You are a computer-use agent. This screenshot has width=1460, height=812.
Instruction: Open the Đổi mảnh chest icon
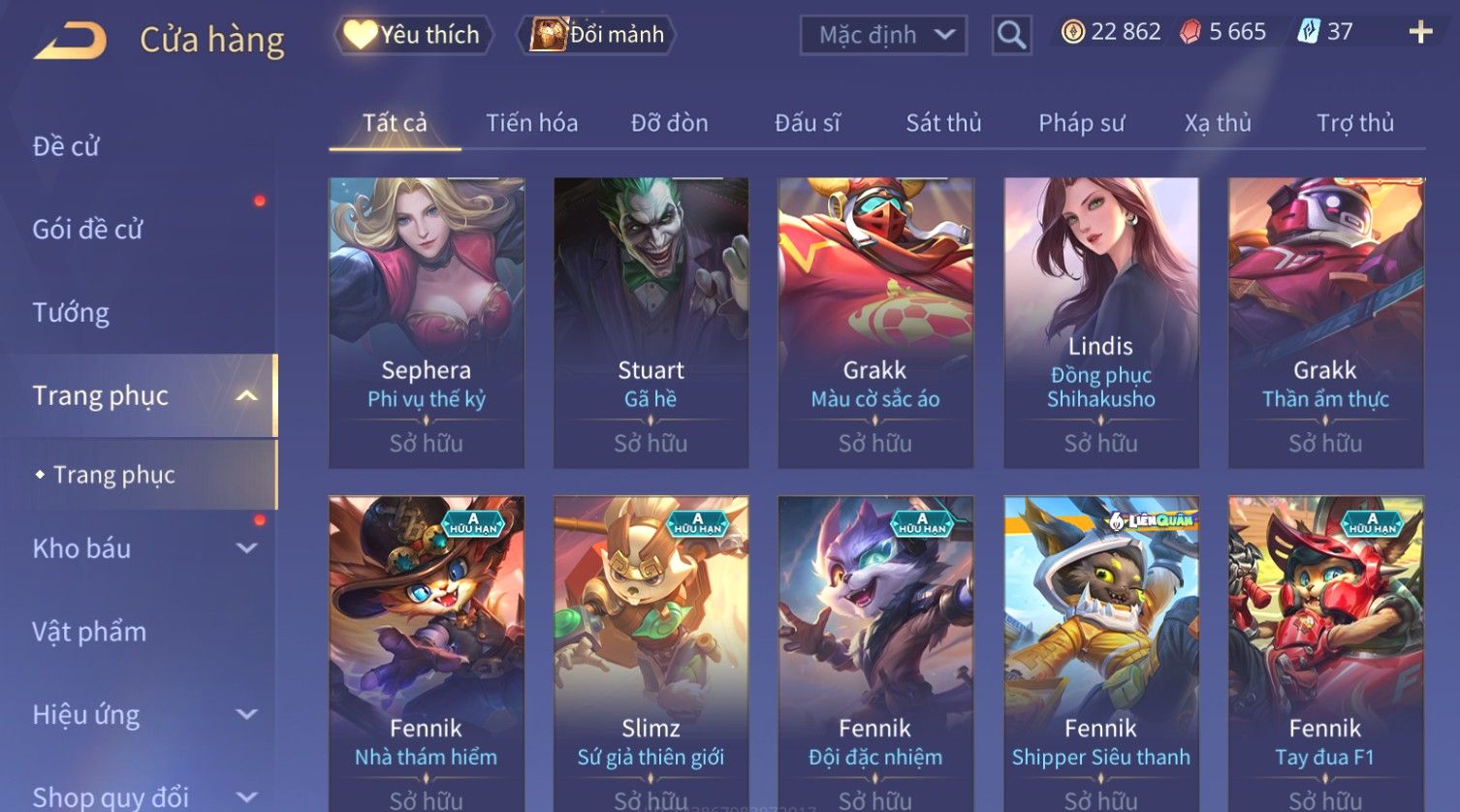548,35
